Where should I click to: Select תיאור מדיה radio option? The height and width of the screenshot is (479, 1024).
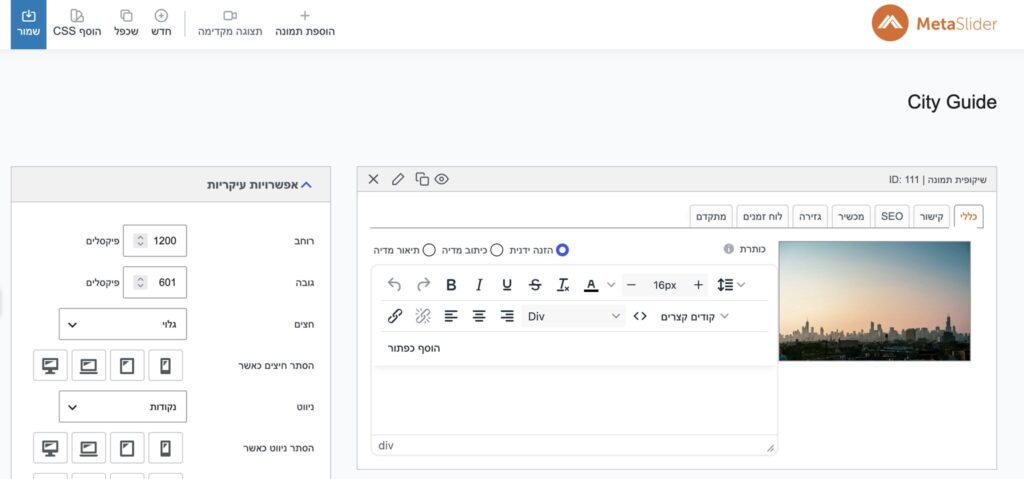pos(429,250)
